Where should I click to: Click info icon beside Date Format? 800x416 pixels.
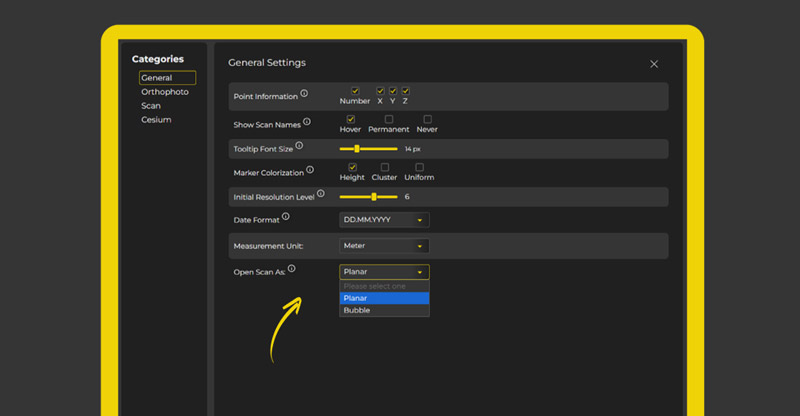pos(286,217)
